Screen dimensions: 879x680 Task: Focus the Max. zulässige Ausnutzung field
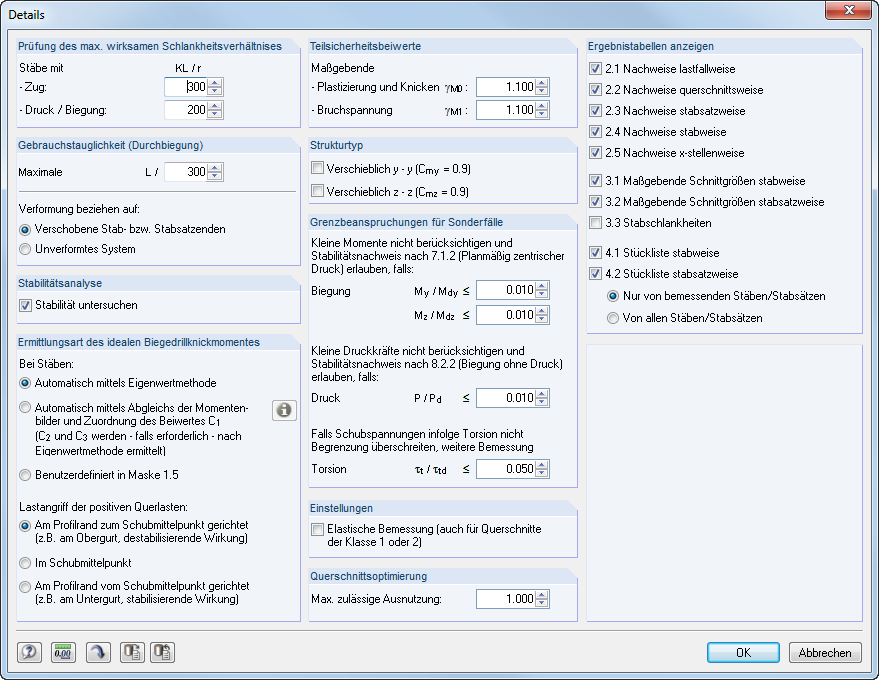click(506, 599)
